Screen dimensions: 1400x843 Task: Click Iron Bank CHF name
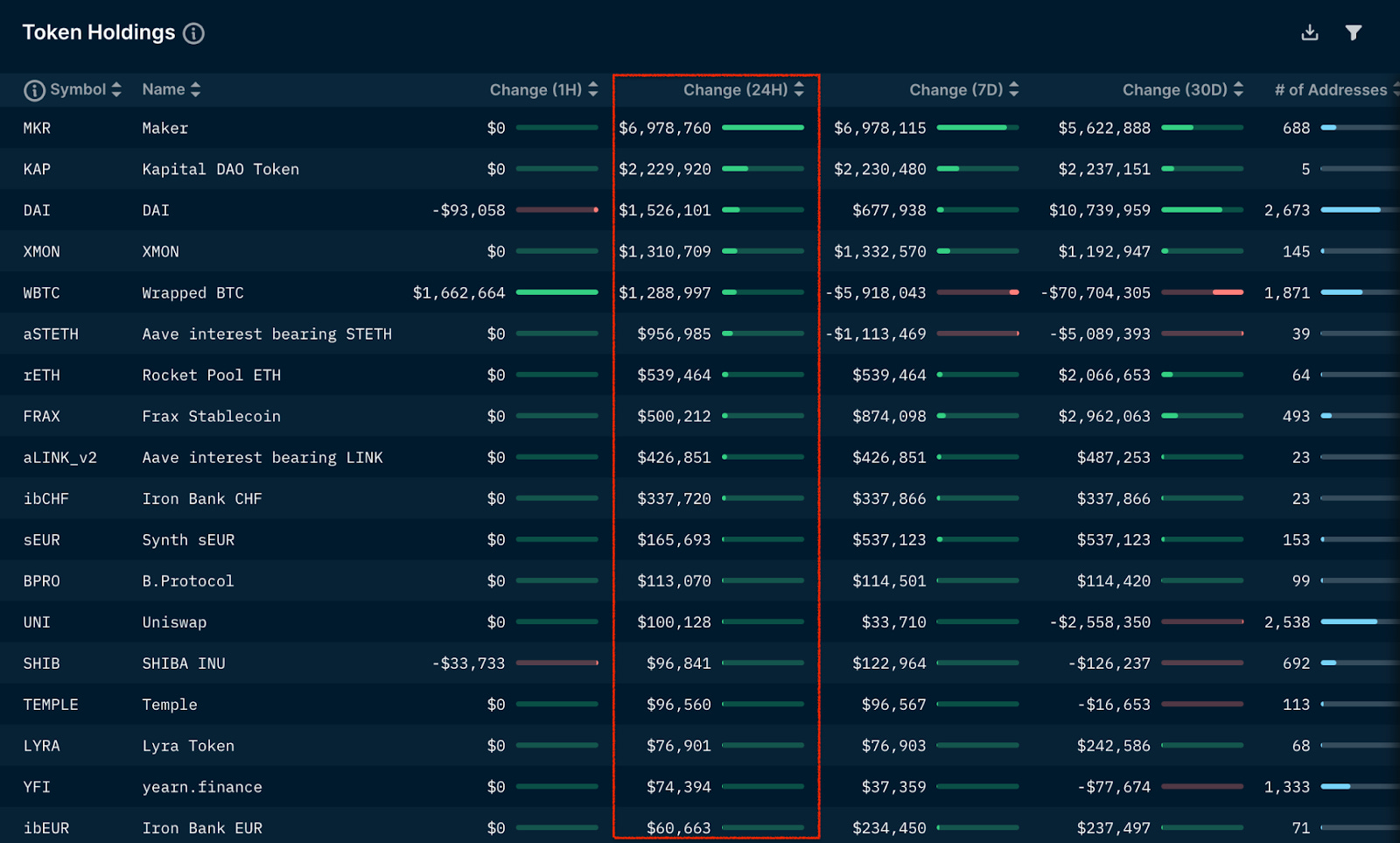pyautogui.click(x=202, y=498)
